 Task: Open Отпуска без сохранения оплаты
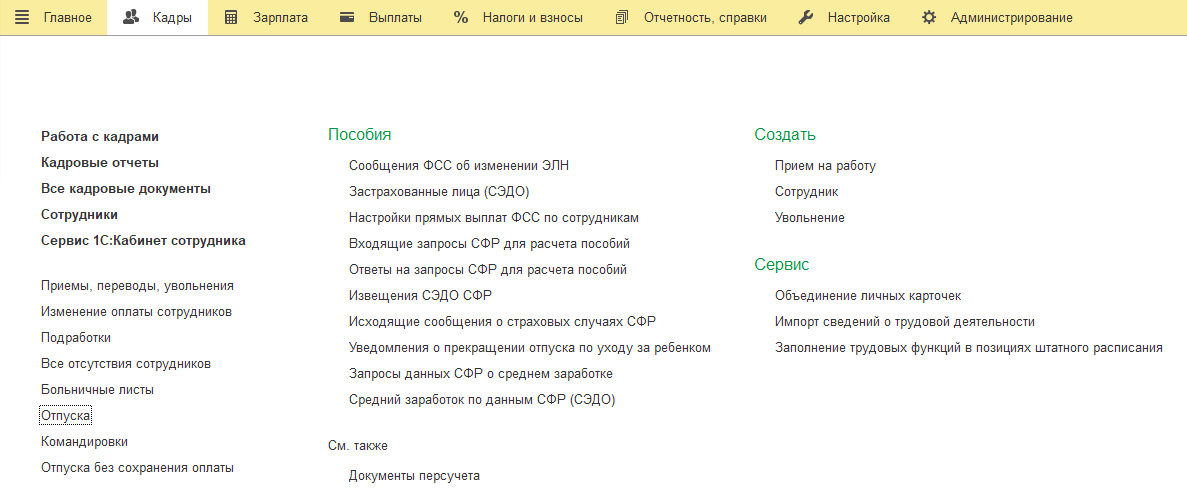click(x=137, y=468)
